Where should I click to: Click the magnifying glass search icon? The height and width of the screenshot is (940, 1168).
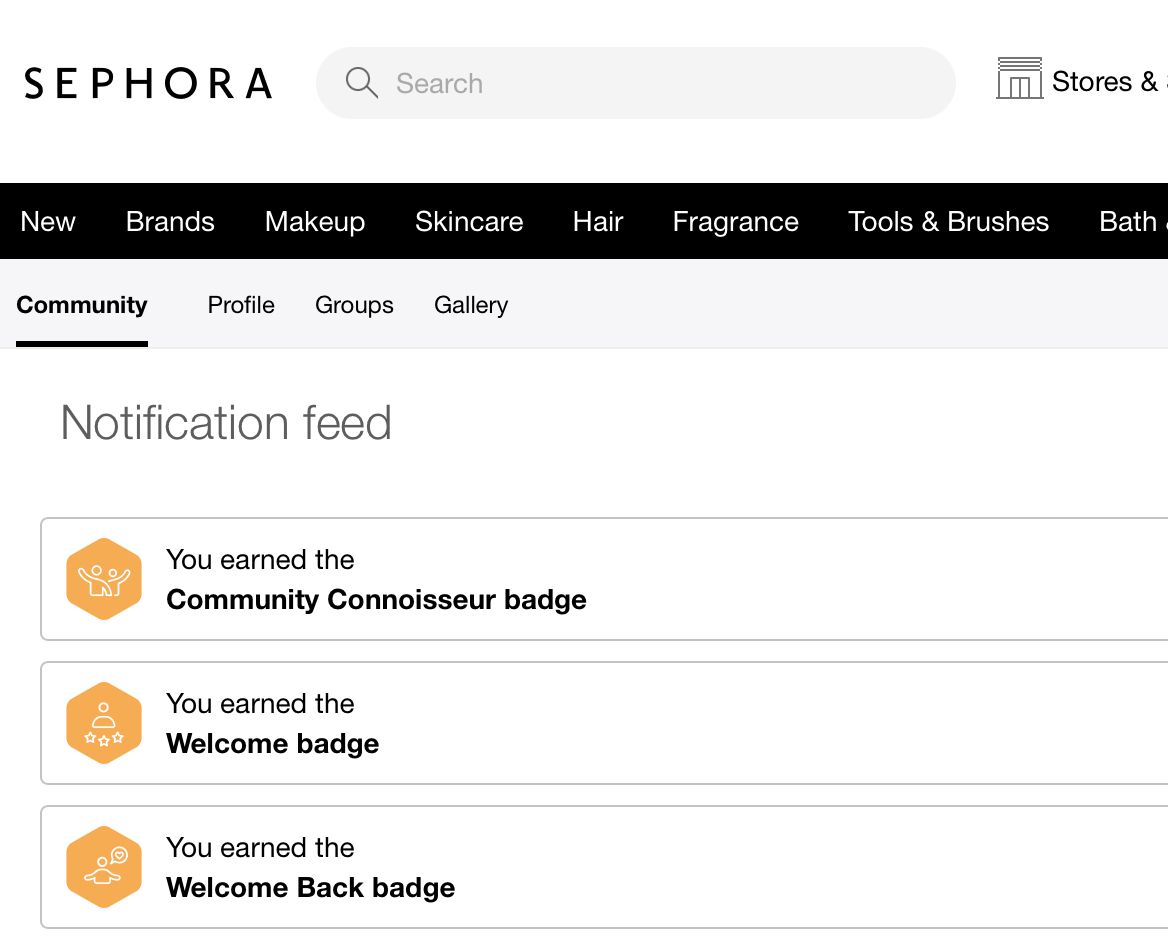click(361, 83)
